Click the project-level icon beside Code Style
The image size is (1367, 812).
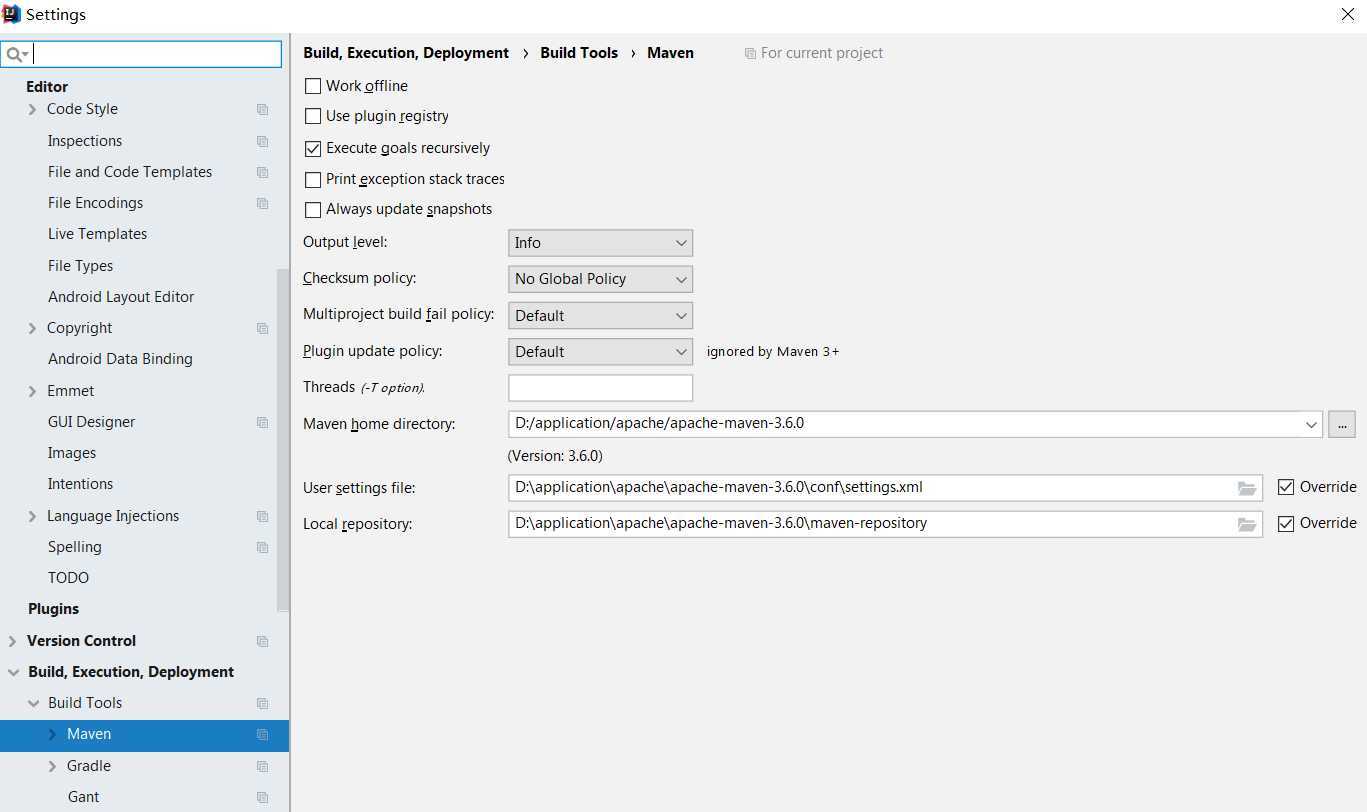262,110
